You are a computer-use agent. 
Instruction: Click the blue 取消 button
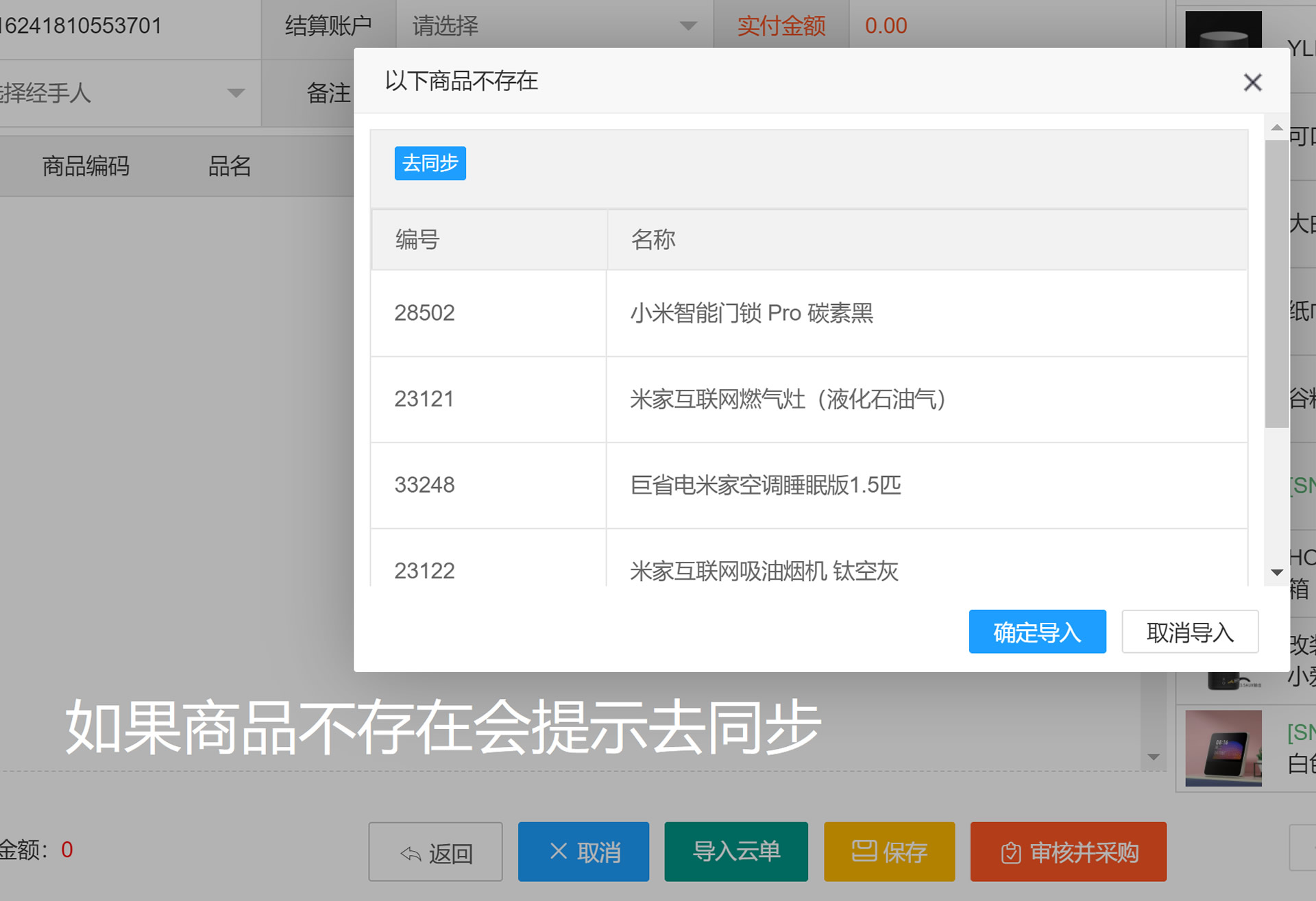(x=583, y=852)
